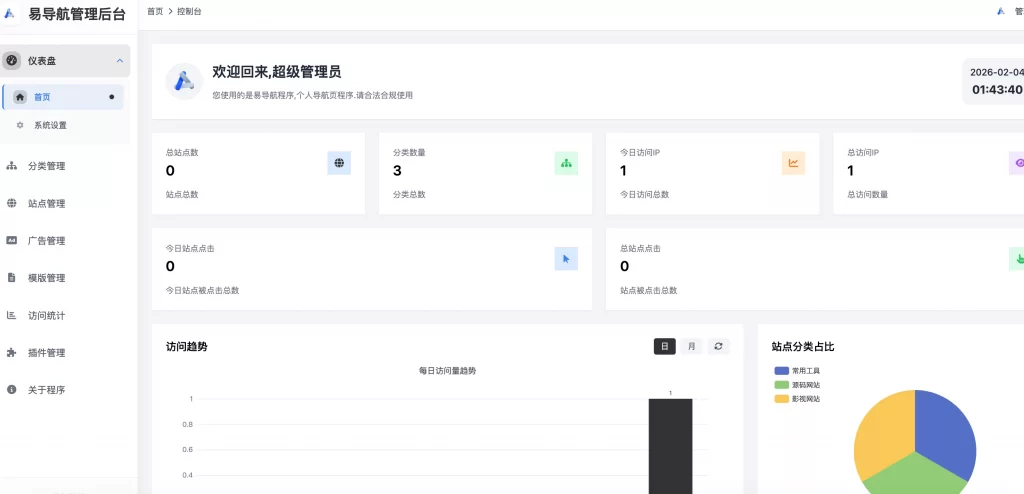Refresh the 访问趋势 chart
Image resolution: width=1024 pixels, height=494 pixels.
pyautogui.click(x=718, y=346)
